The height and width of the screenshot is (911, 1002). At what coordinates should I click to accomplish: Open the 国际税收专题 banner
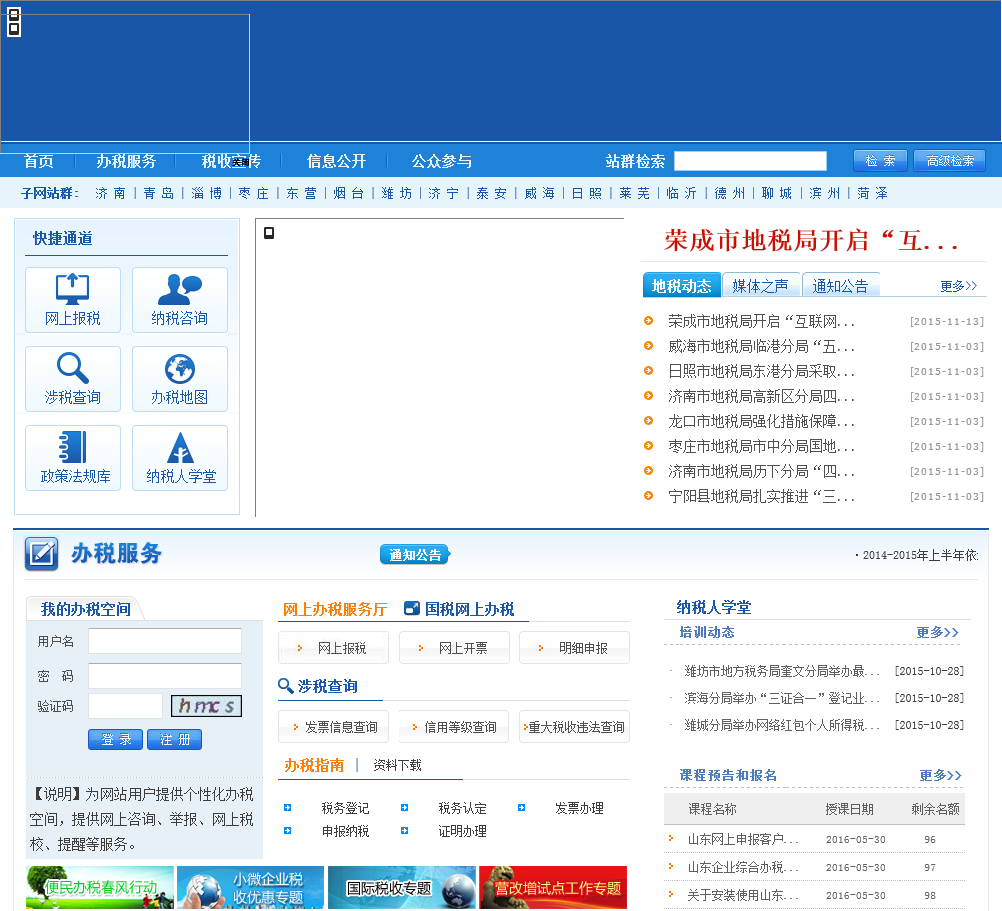402,887
